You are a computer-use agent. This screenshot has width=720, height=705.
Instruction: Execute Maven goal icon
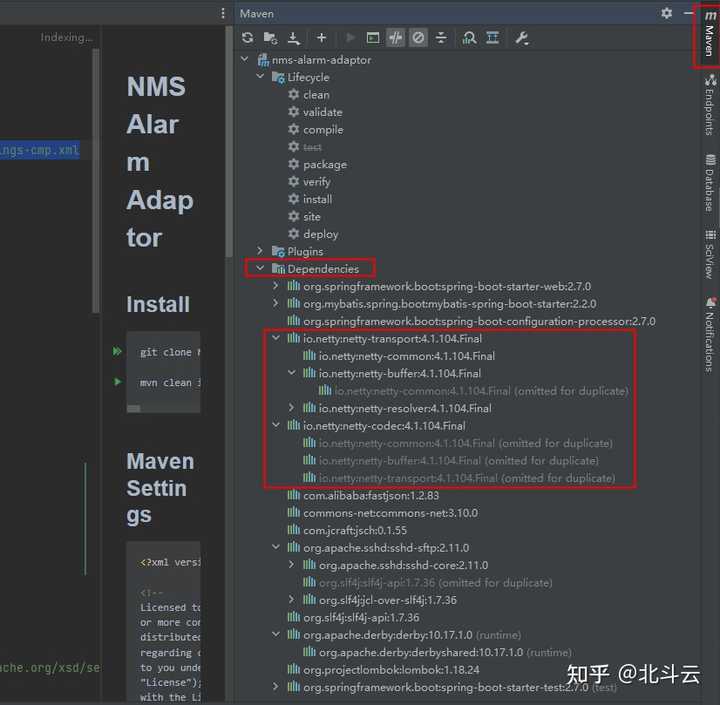[x=373, y=38]
